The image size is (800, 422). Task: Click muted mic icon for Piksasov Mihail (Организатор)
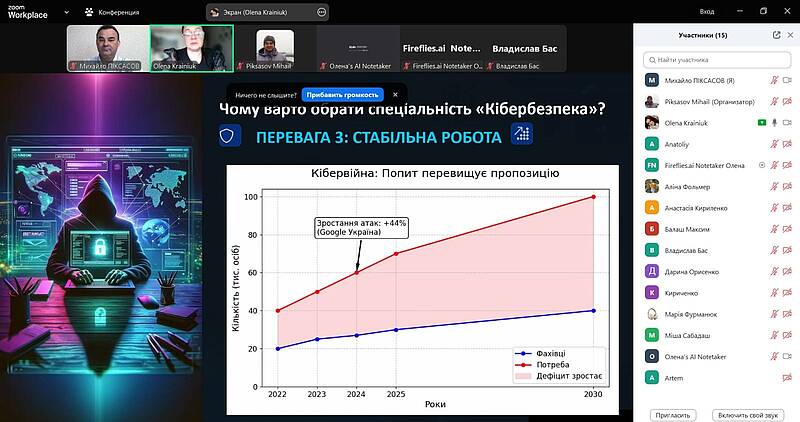coord(774,102)
